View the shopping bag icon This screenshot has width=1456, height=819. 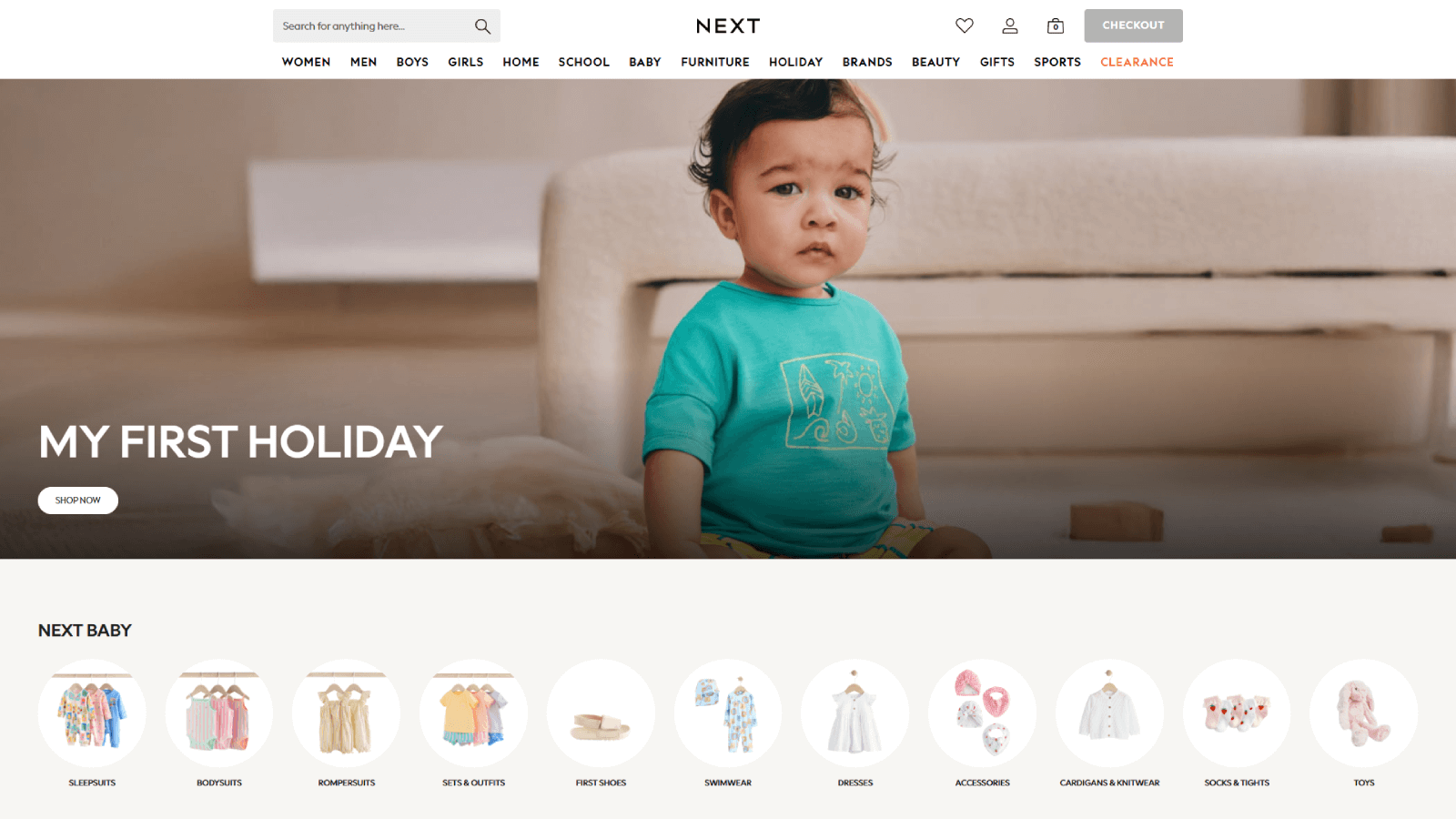coord(1056,25)
